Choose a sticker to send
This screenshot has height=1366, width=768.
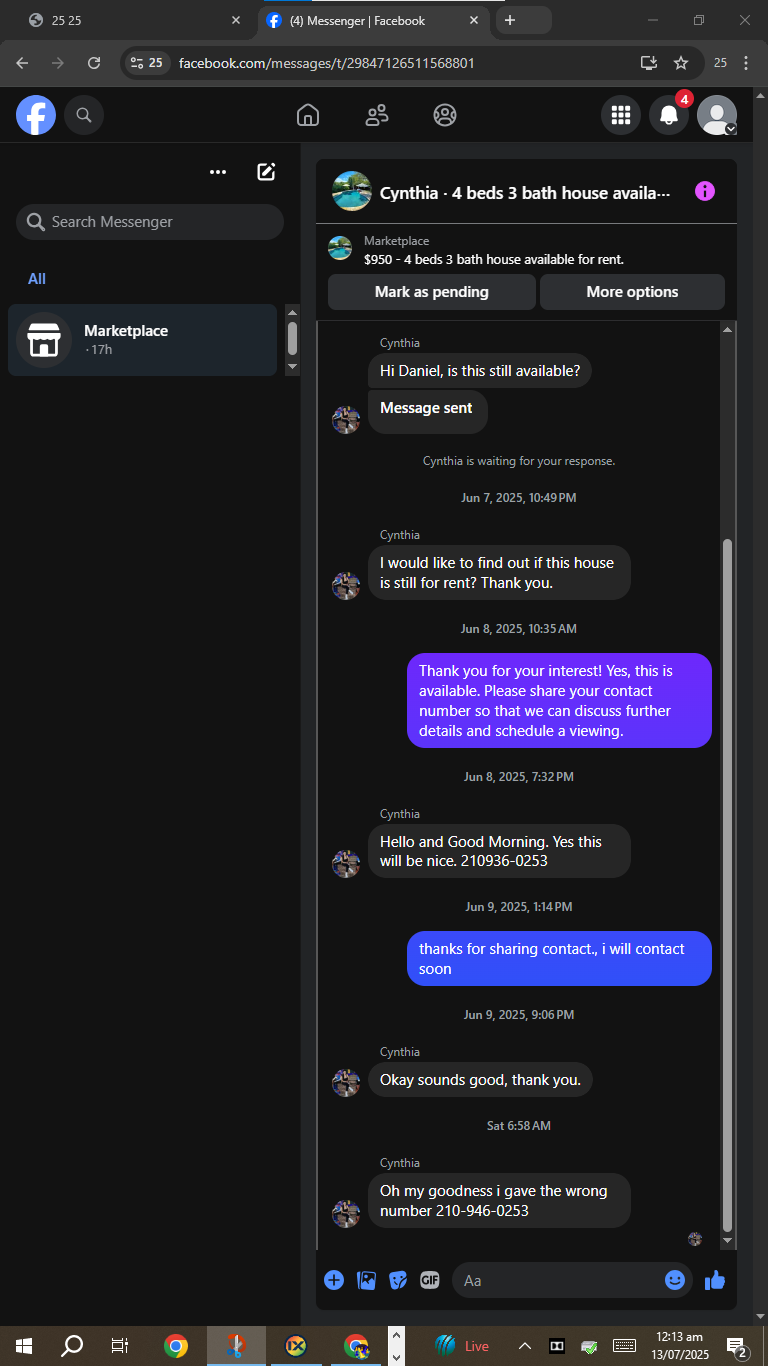tap(398, 1280)
